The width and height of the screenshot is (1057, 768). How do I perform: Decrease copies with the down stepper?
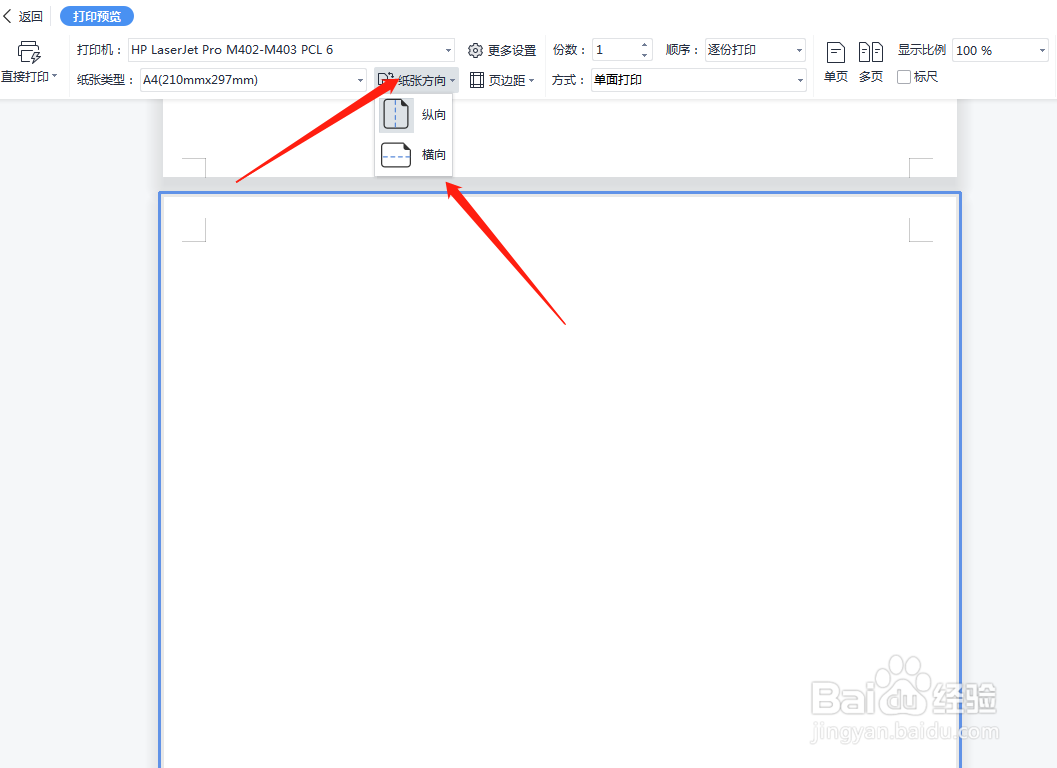click(644, 55)
